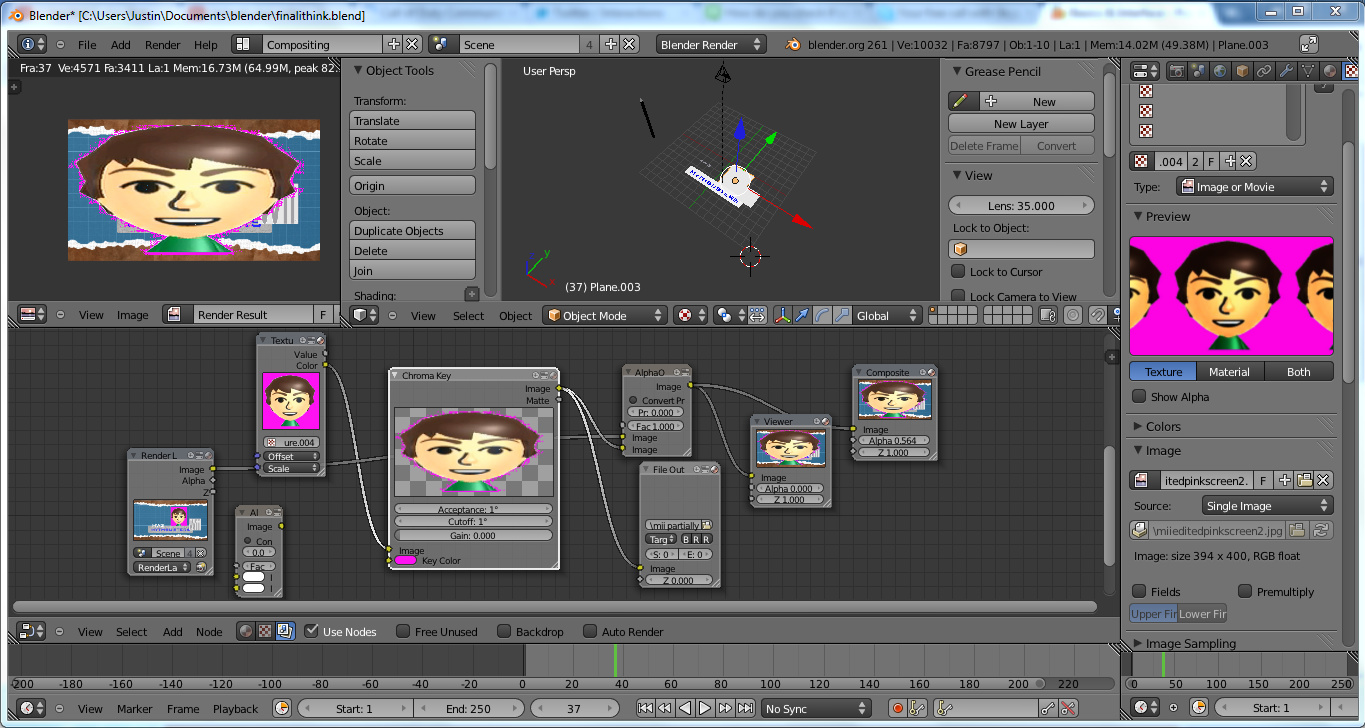The height and width of the screenshot is (728, 1365).
Task: Click the fullscreen toggle icon in info header
Action: pos(1309,44)
